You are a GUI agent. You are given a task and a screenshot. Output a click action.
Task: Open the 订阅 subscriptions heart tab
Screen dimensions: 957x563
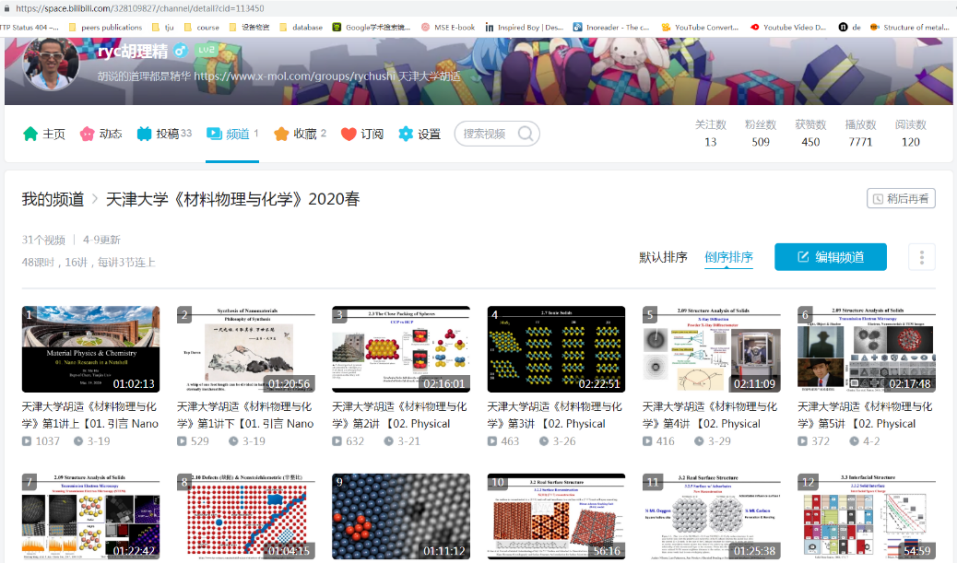(362, 134)
